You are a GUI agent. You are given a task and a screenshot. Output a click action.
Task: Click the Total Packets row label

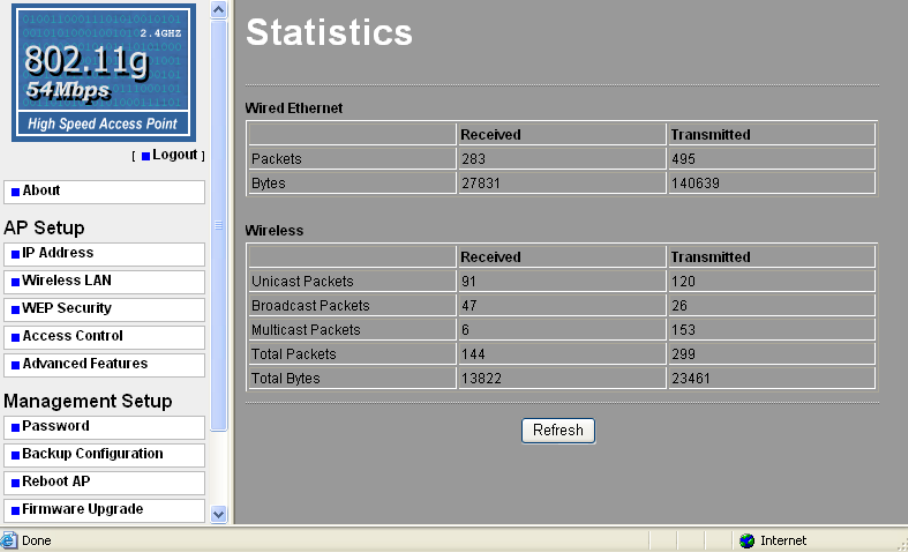tap(294, 354)
